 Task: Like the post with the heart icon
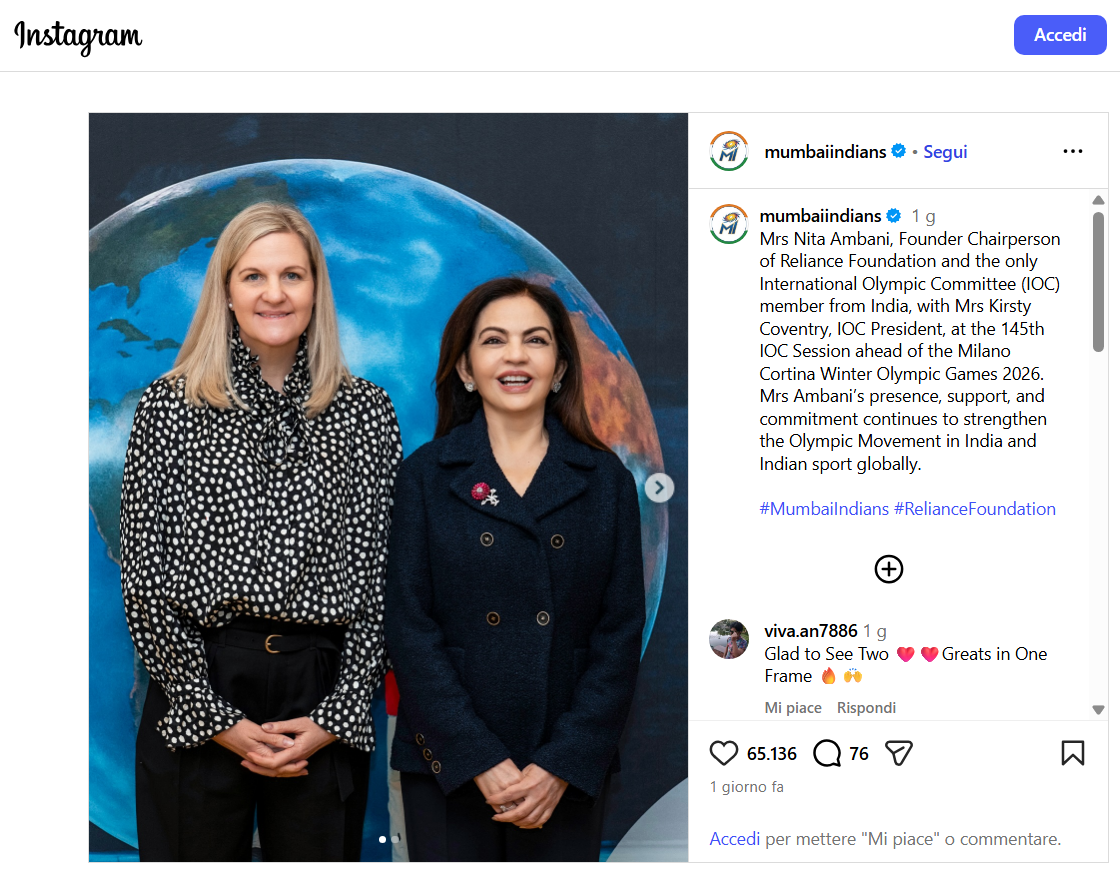pyautogui.click(x=723, y=753)
